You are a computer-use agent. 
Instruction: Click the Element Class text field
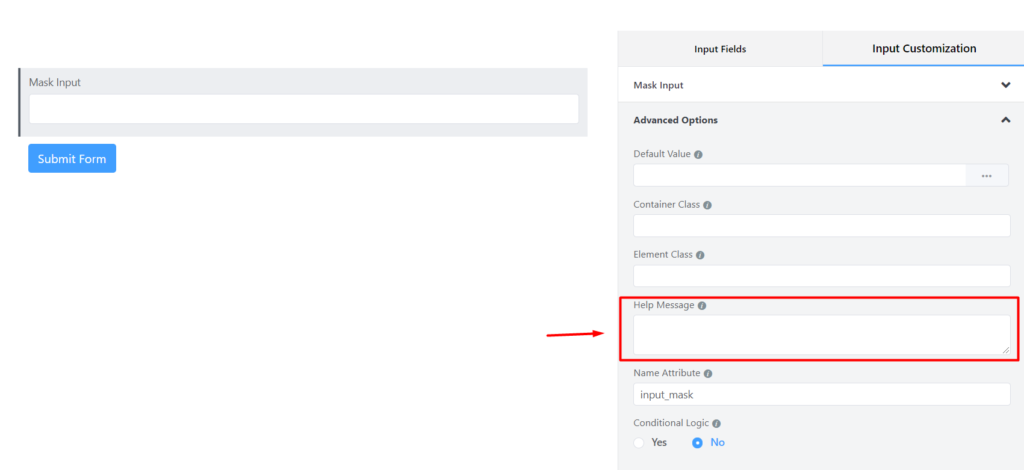pyautogui.click(x=822, y=276)
